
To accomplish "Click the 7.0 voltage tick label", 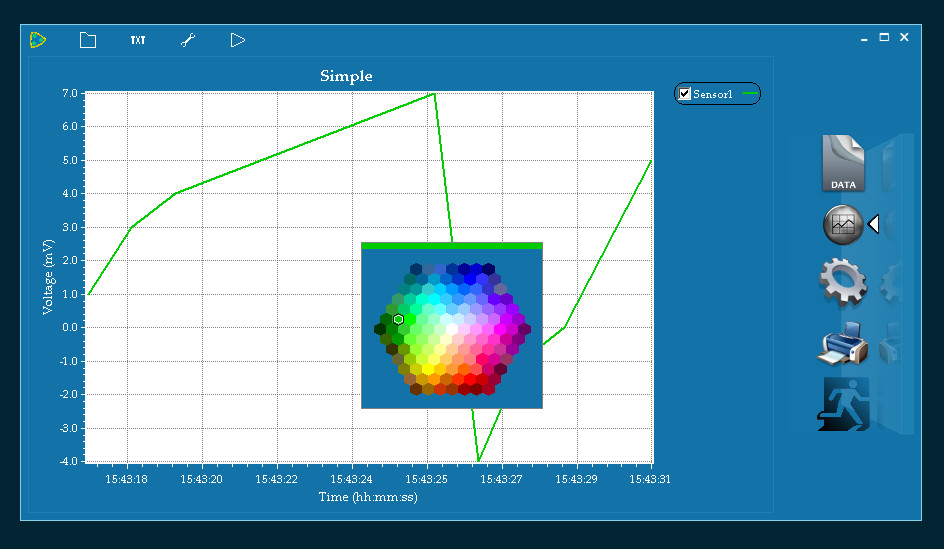I will point(70,93).
